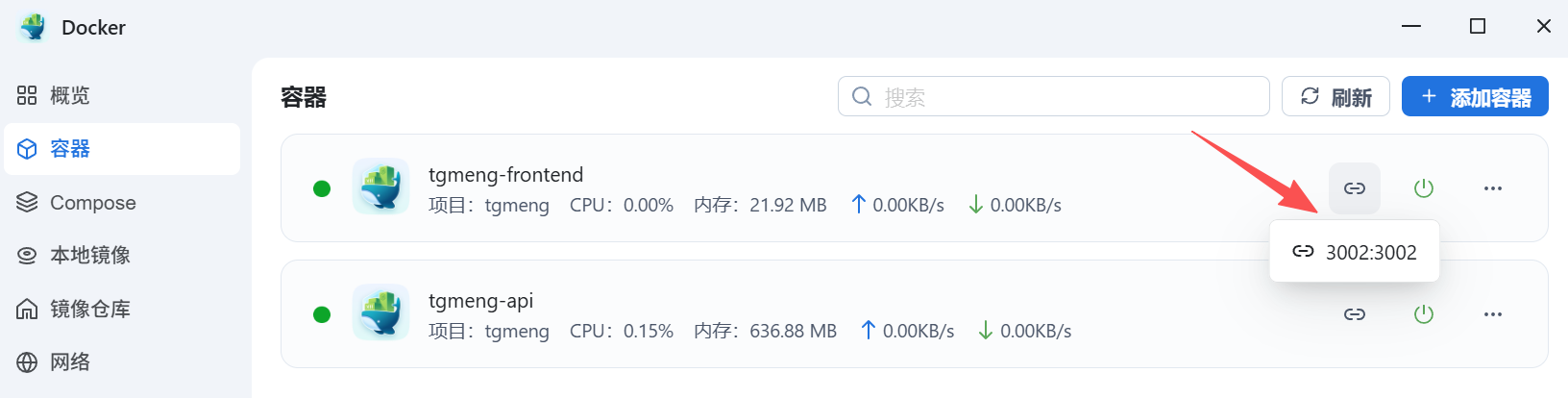The image size is (1568, 398).
Task: Open more options menu for tgmeng-api
Action: [1492, 314]
